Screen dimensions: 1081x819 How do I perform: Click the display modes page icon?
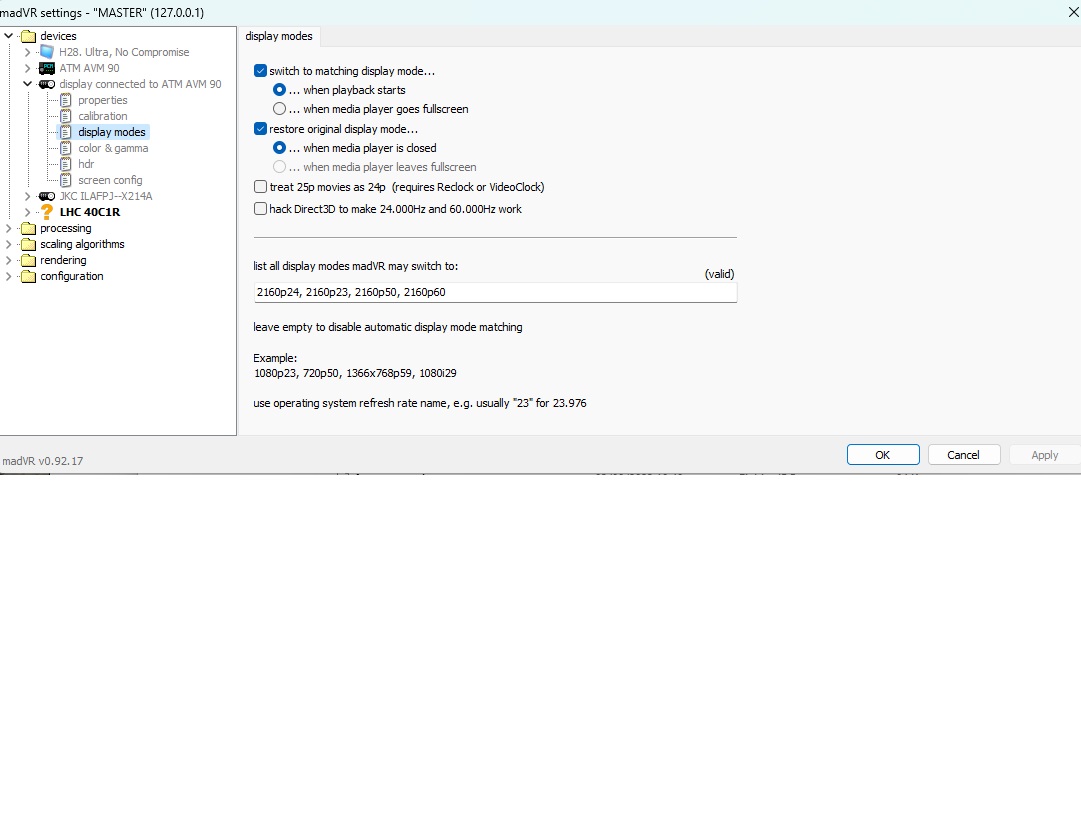(x=65, y=132)
